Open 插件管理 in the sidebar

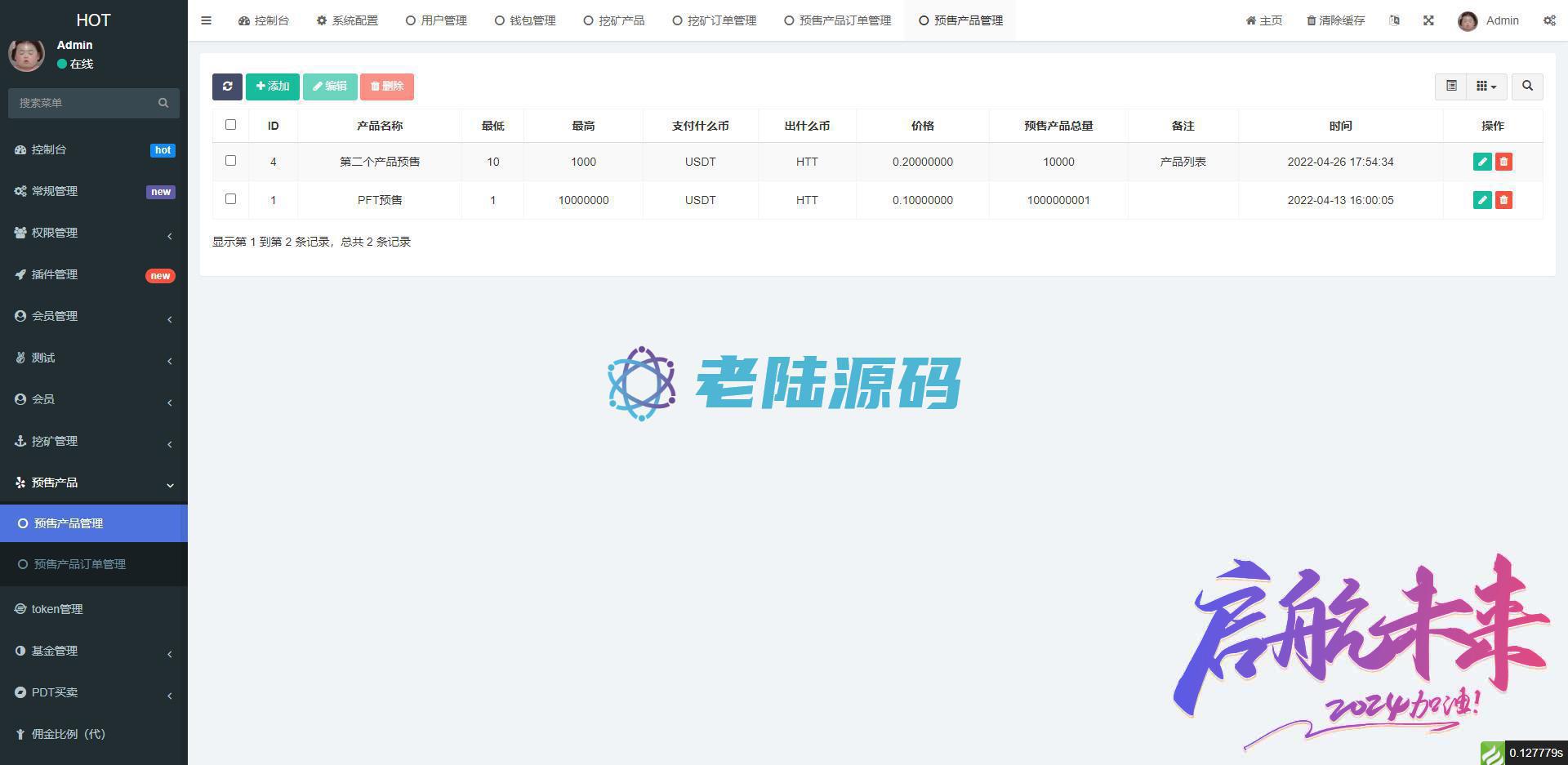click(94, 274)
